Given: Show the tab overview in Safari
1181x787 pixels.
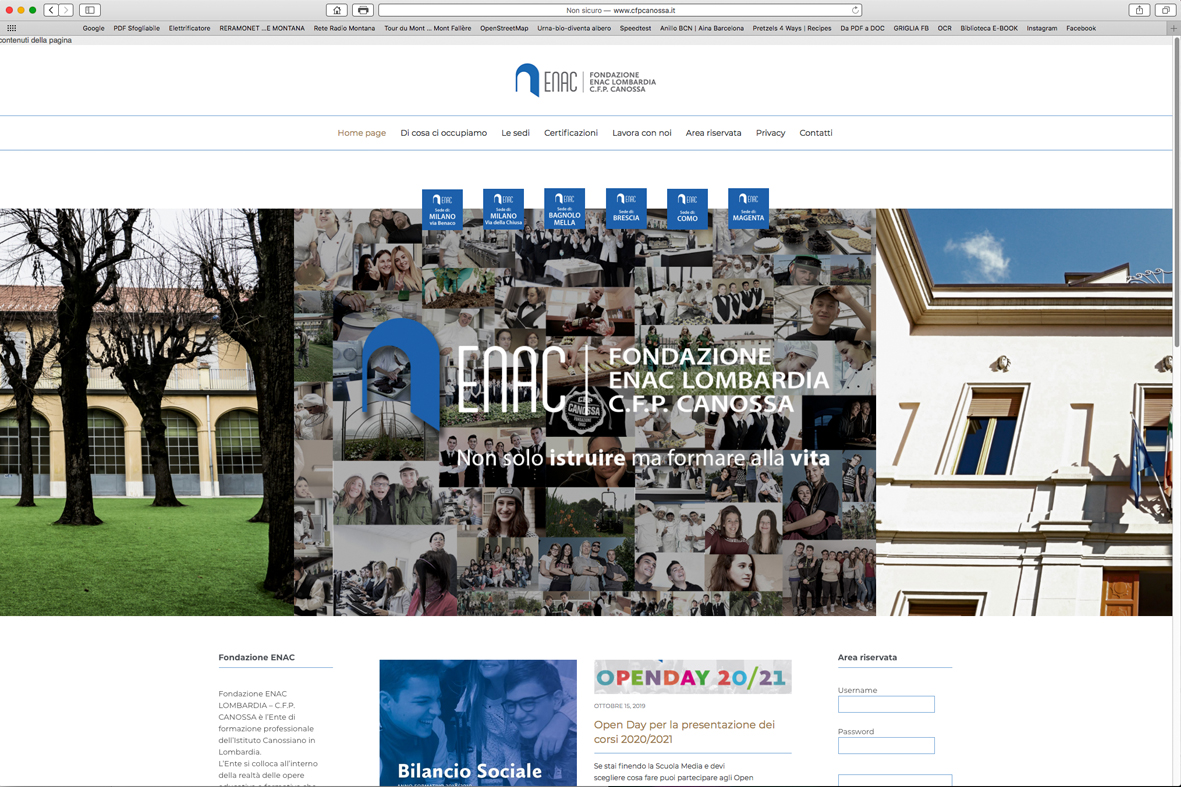Looking at the screenshot, I should (1165, 10).
